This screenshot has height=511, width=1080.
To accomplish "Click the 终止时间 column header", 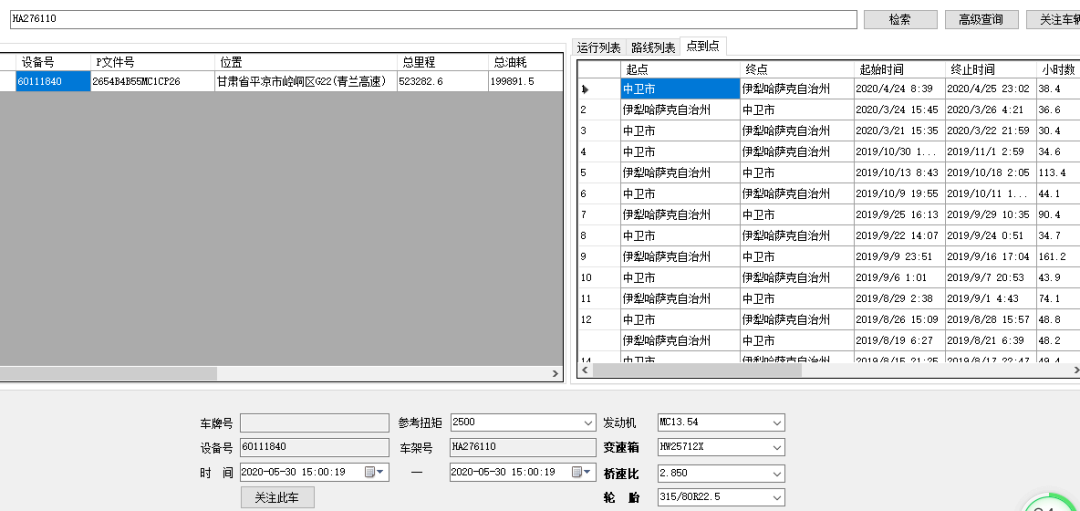I will click(990, 70).
